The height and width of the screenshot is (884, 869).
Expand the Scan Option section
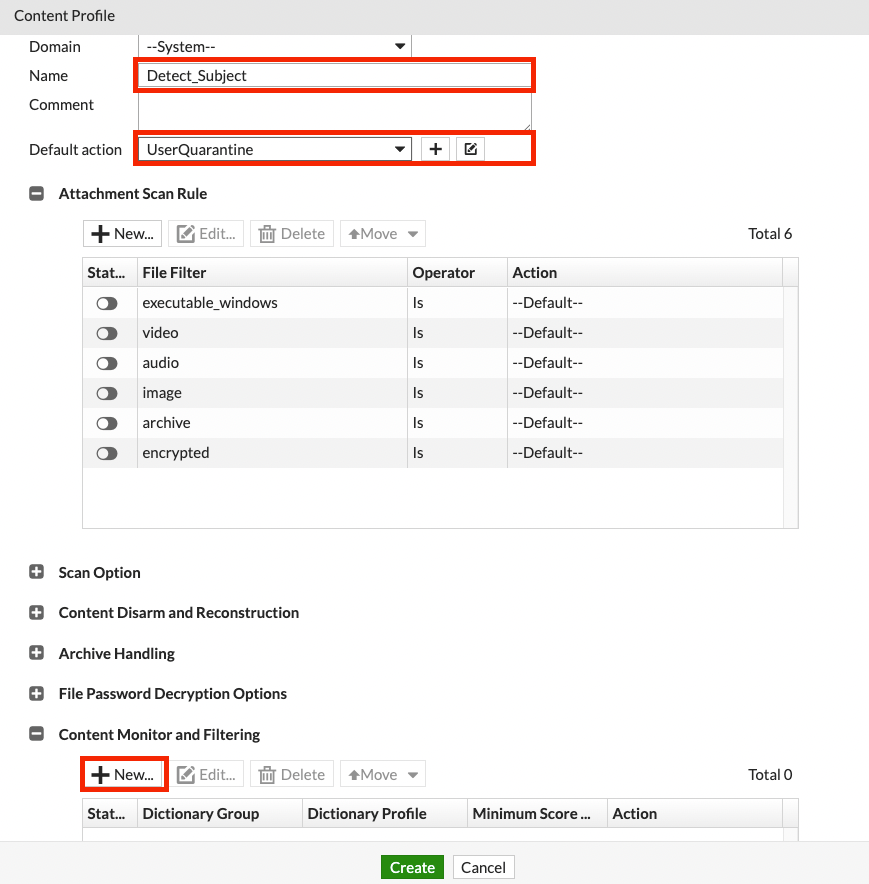pos(37,573)
